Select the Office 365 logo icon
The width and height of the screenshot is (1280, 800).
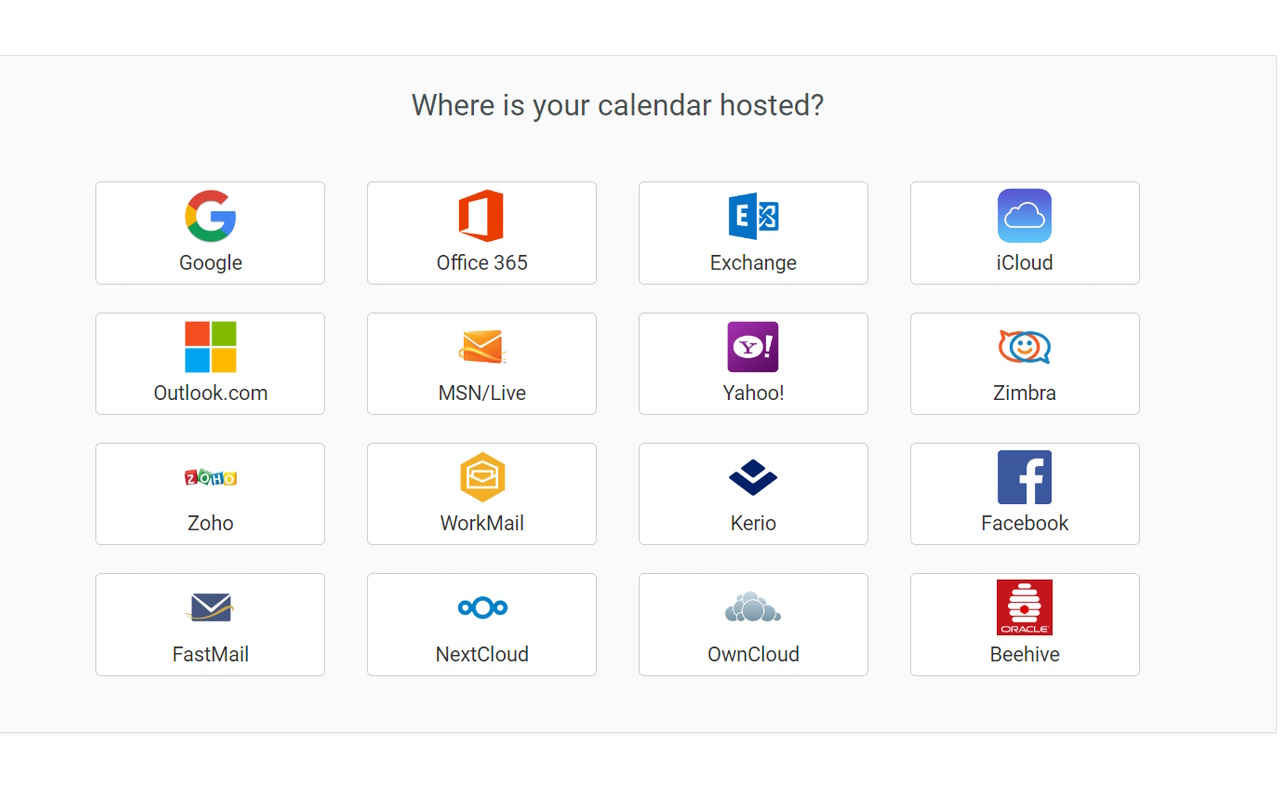pyautogui.click(x=481, y=216)
